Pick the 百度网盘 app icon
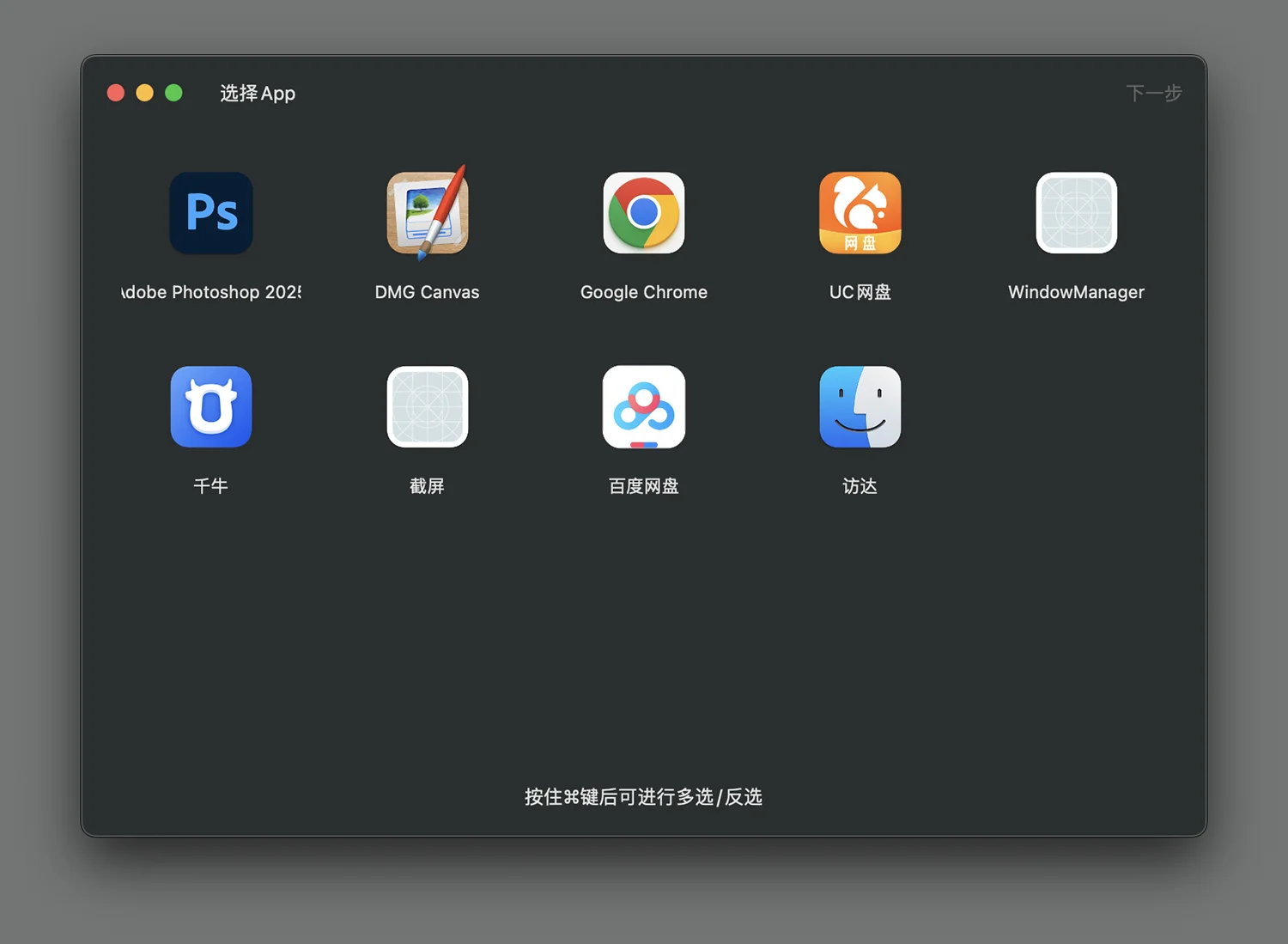Viewport: 1288px width, 944px height. (x=644, y=407)
